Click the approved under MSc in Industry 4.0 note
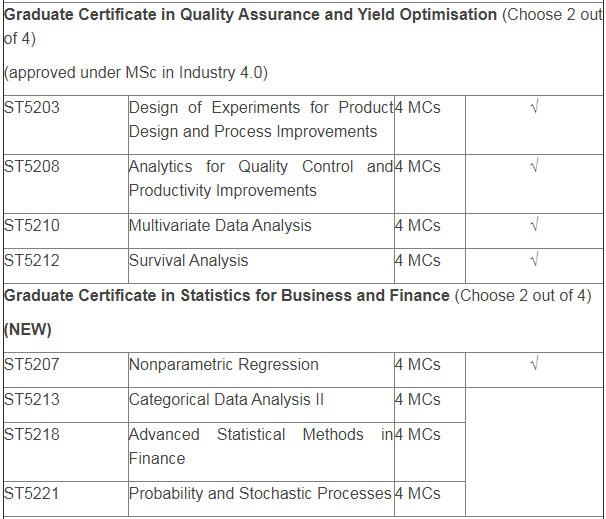This screenshot has width=606, height=519. point(136,73)
